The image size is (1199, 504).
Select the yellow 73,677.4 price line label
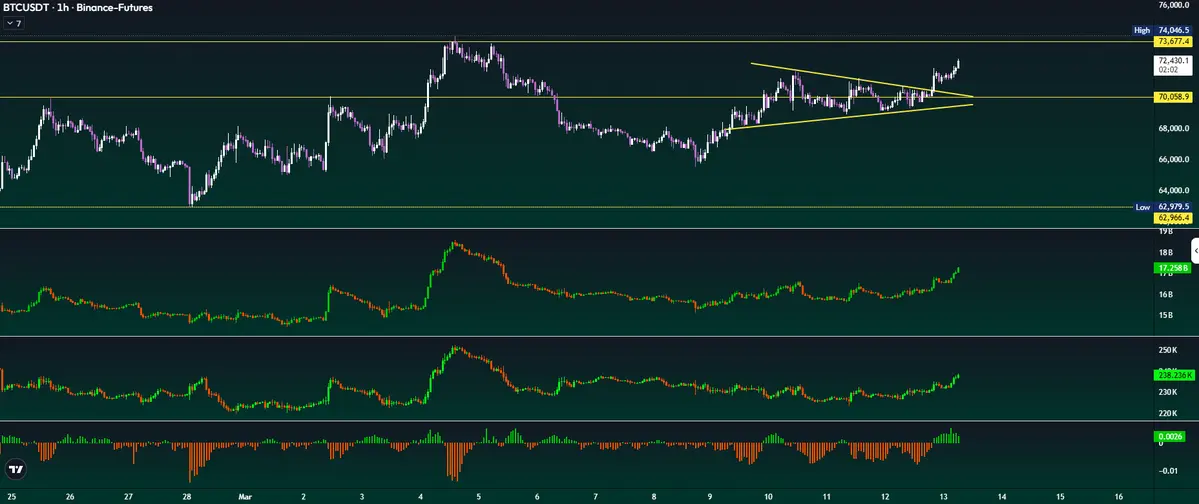pyautogui.click(x=1175, y=41)
